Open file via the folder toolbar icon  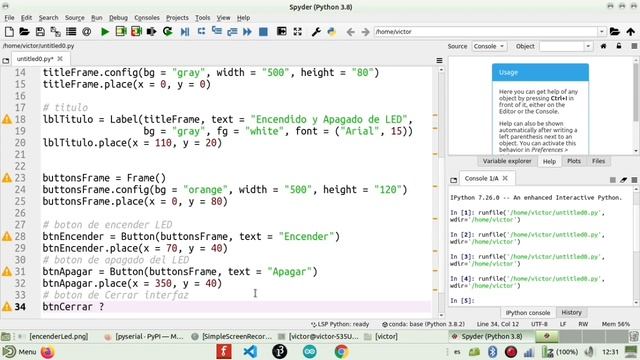[x=24, y=31]
